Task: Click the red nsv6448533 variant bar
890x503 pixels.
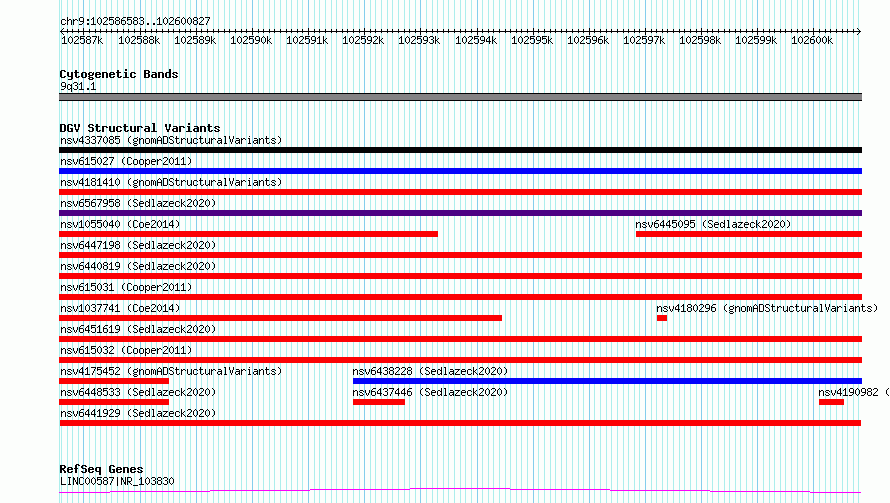Action: (x=114, y=402)
